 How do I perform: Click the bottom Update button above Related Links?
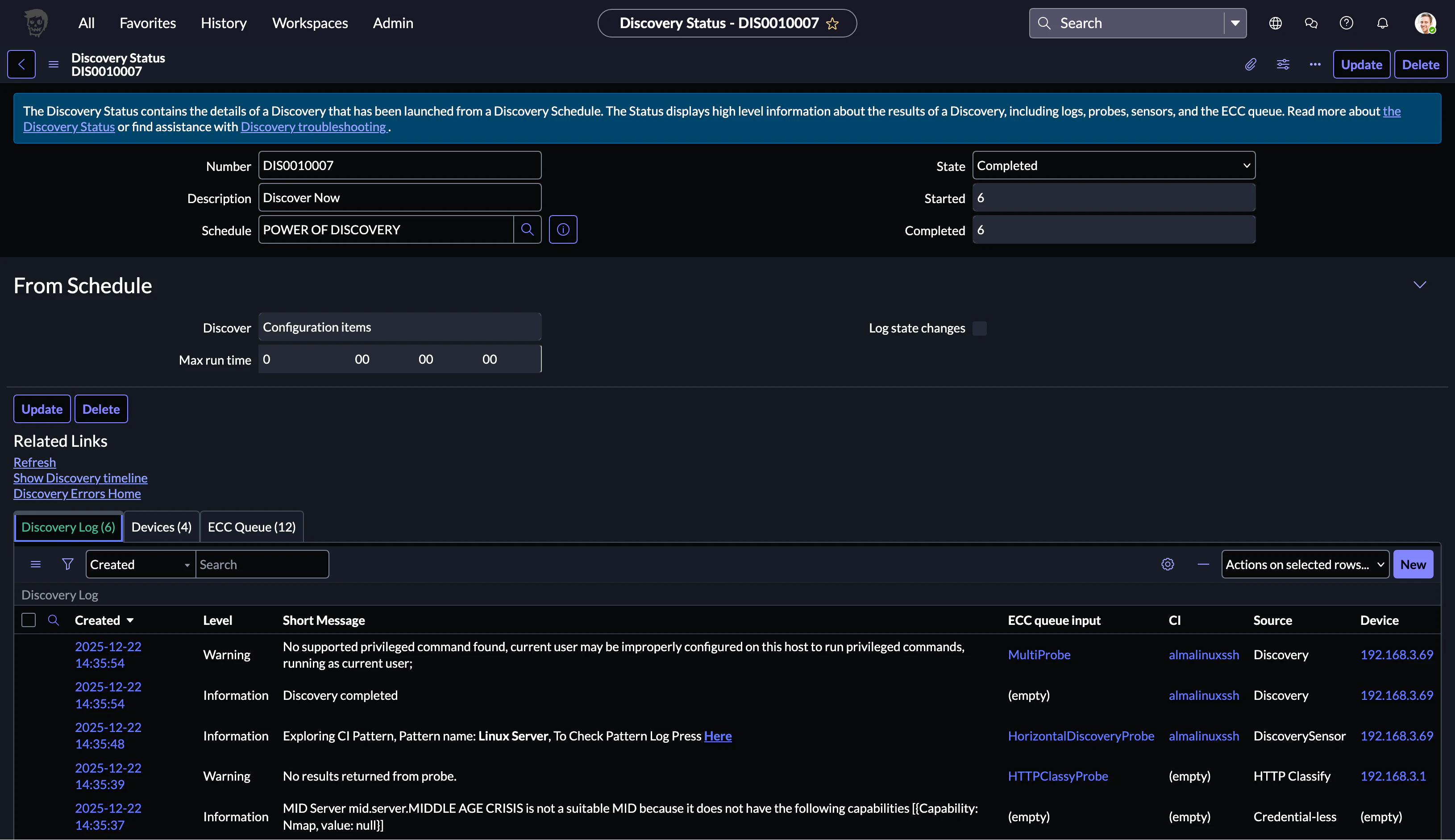[x=42, y=409]
